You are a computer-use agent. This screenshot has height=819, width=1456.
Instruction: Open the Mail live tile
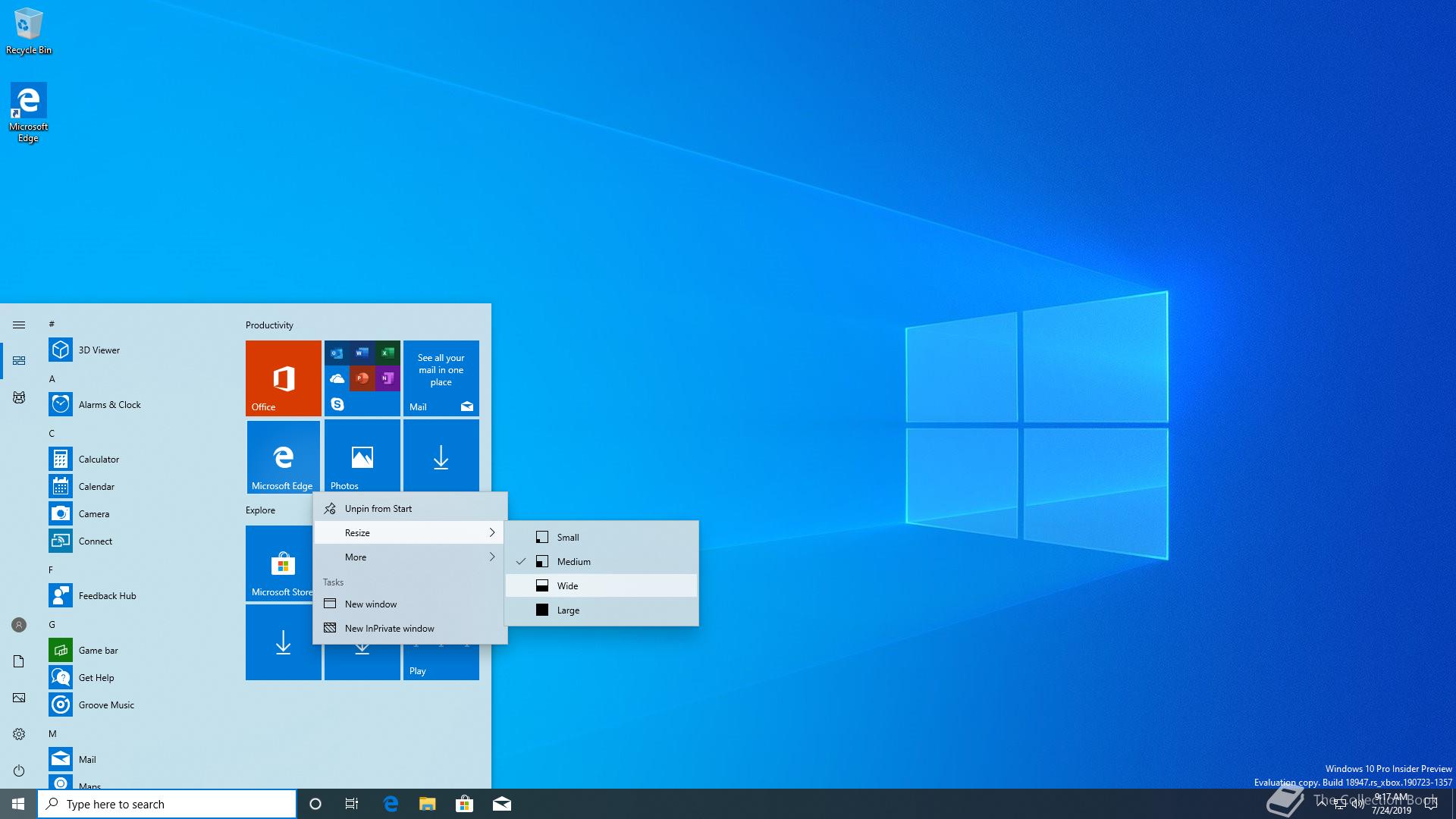[x=441, y=378]
